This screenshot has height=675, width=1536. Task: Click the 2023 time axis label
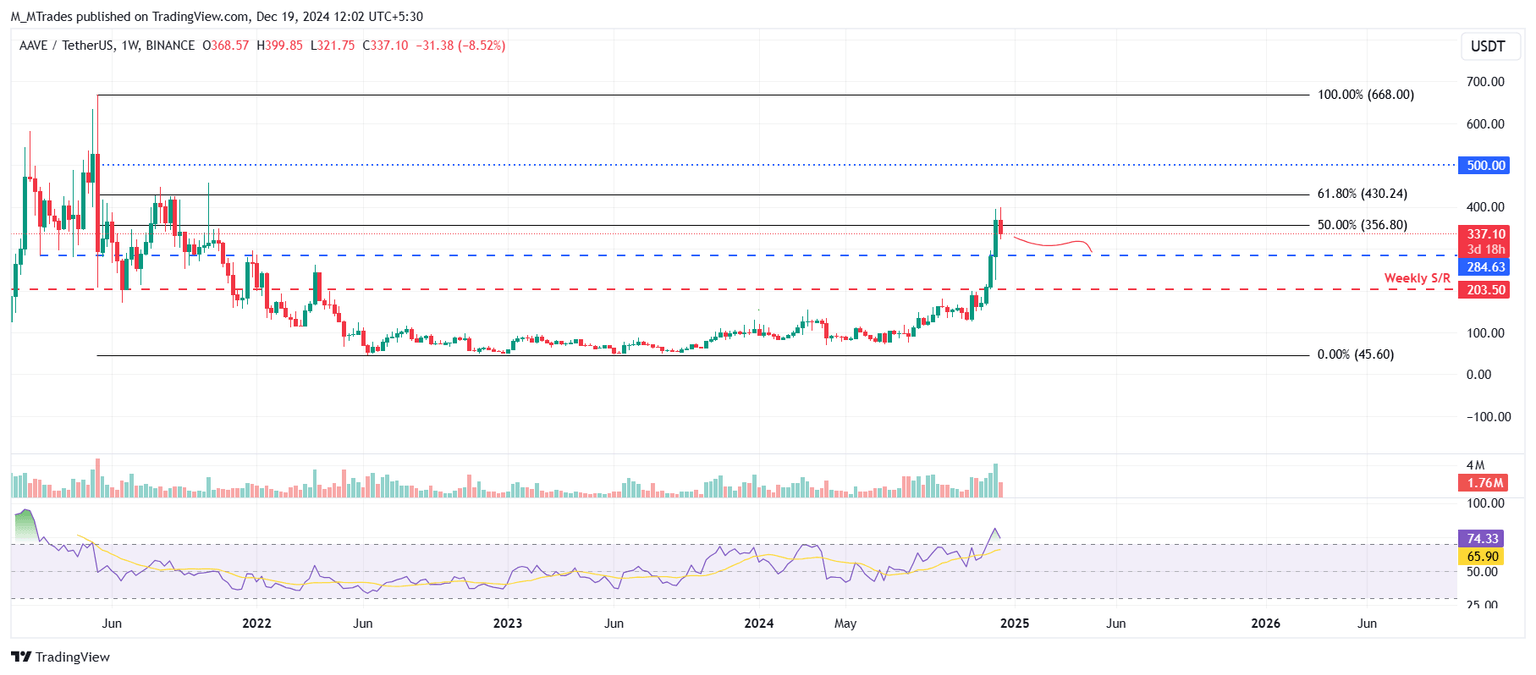pyautogui.click(x=507, y=623)
